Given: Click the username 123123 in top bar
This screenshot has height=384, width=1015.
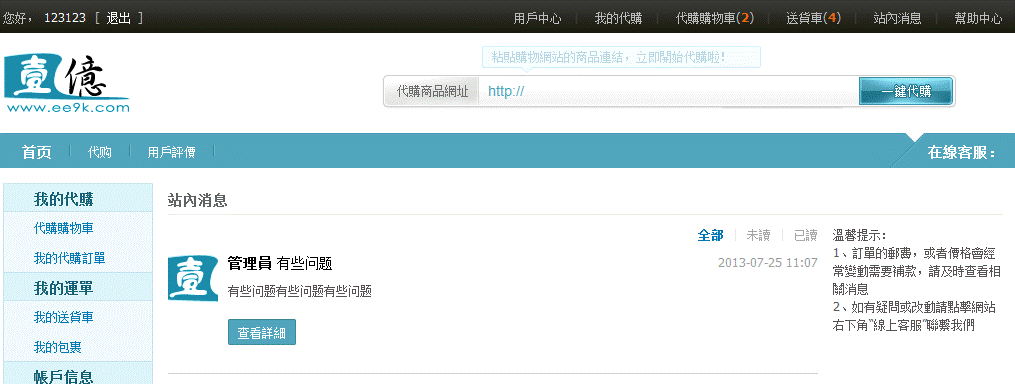Looking at the screenshot, I should pos(65,18).
